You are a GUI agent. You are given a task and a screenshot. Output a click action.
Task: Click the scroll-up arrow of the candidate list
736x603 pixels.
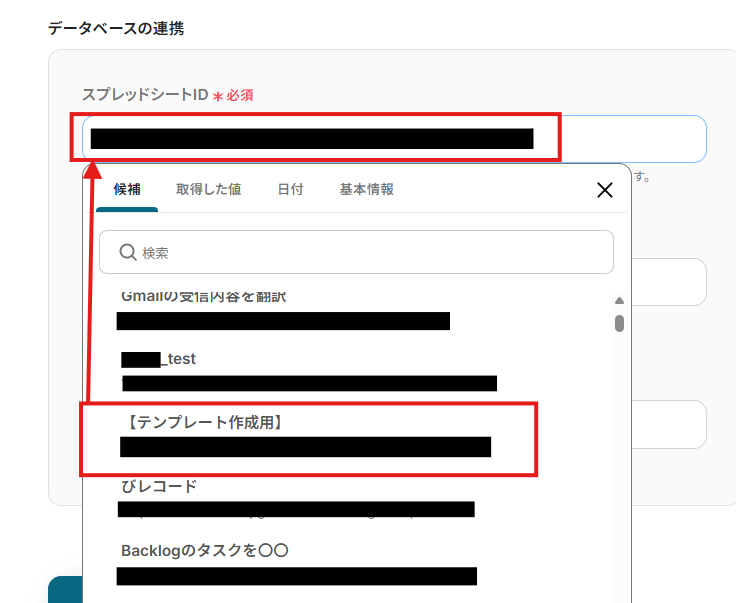[619, 300]
